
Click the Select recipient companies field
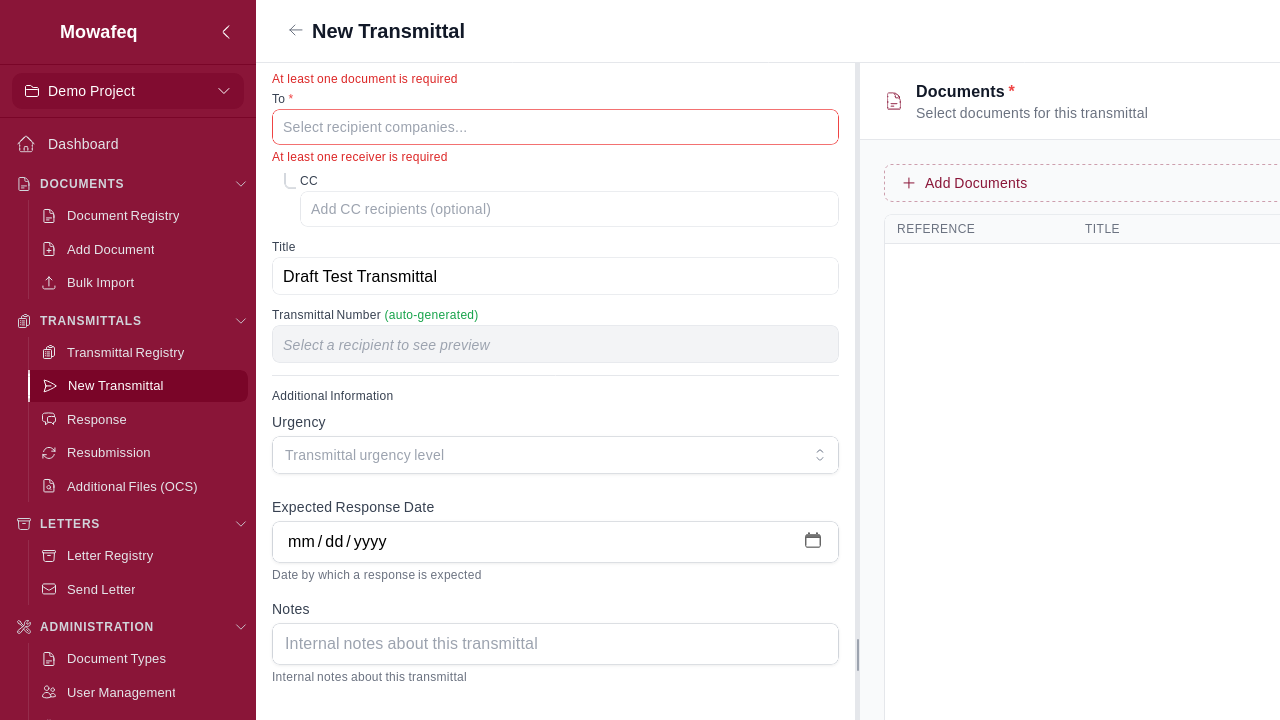pos(555,127)
